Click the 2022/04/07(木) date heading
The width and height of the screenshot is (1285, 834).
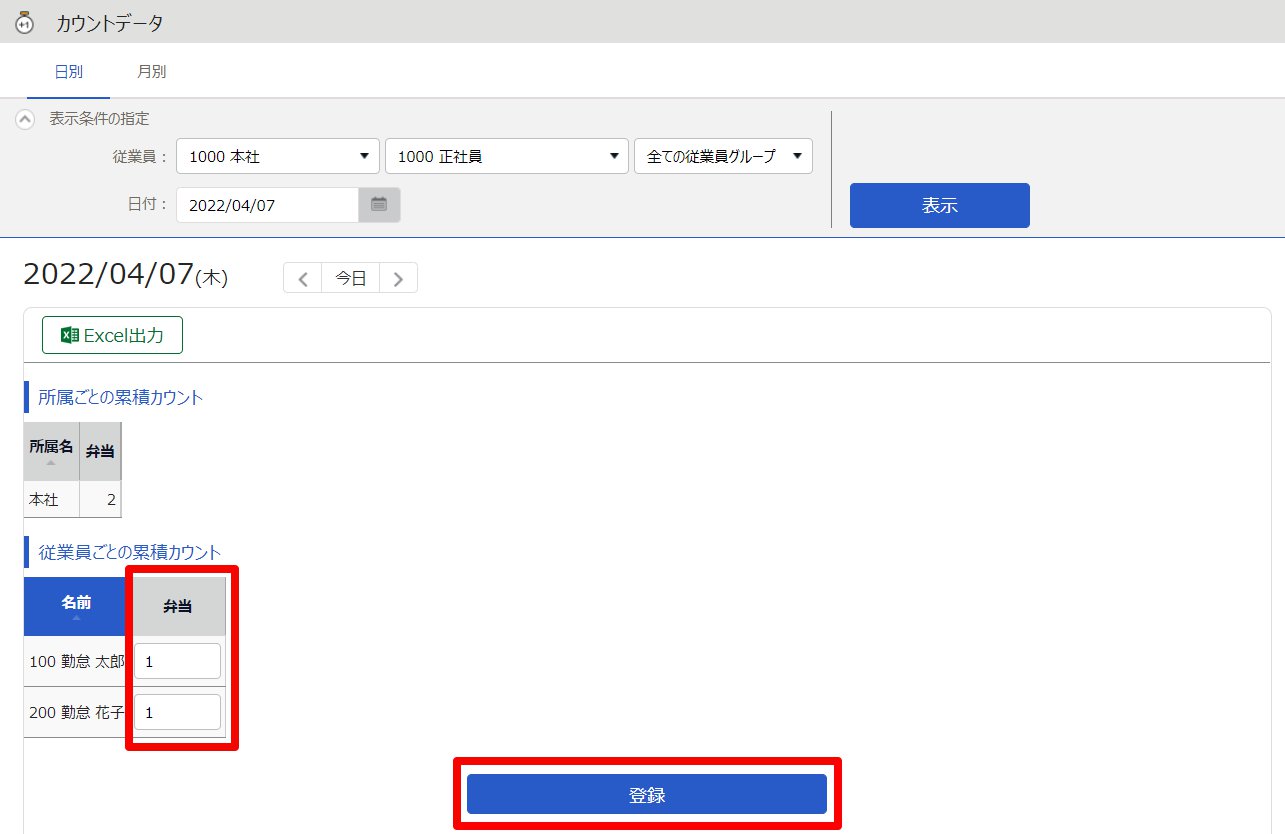126,275
